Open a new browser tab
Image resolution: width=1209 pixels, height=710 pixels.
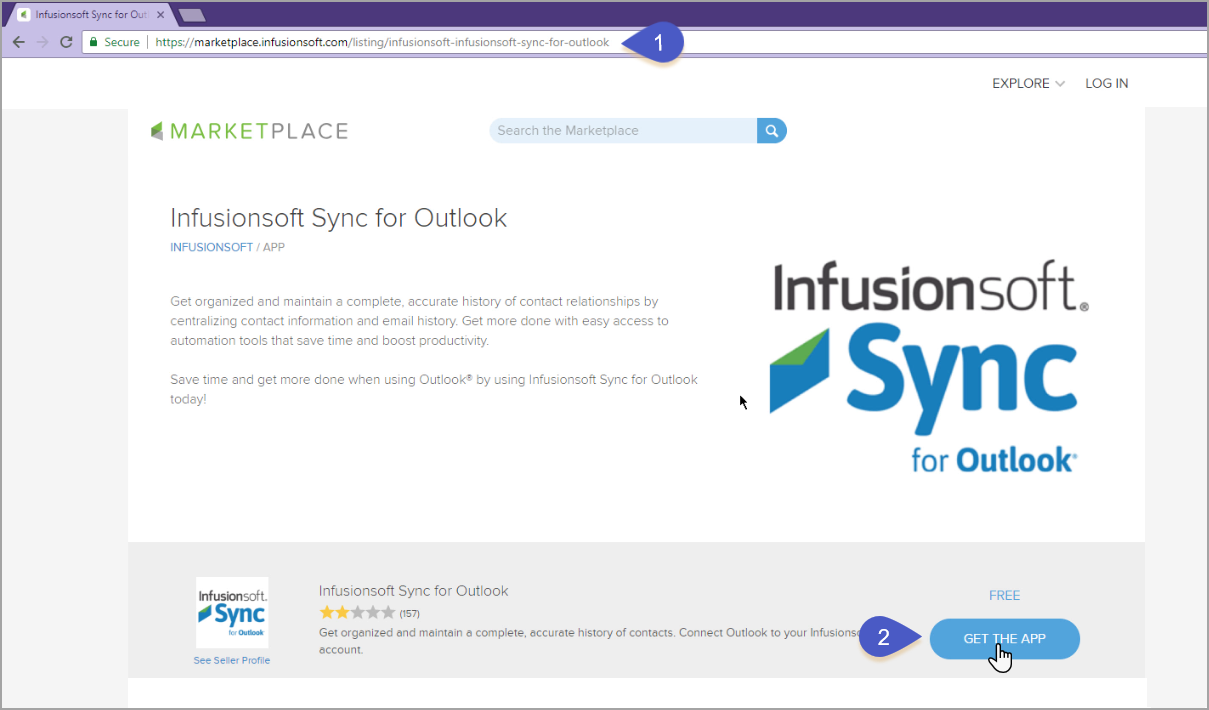(x=191, y=15)
